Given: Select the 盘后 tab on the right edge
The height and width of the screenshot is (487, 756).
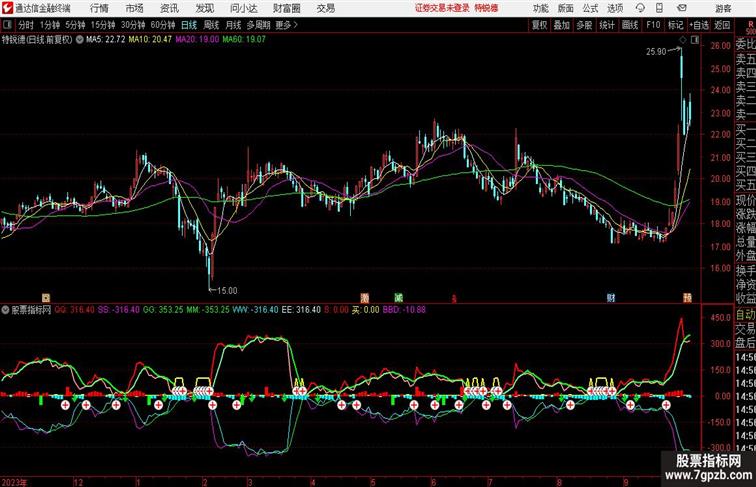Looking at the screenshot, I should pos(745,343).
